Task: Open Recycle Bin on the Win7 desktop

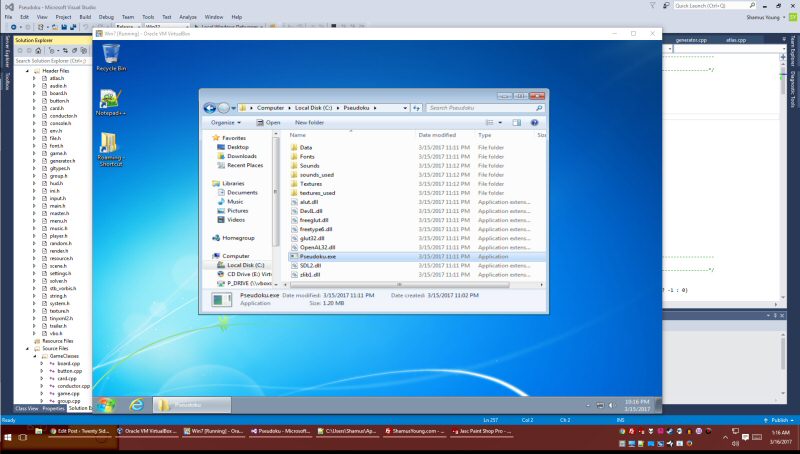Action: pos(111,57)
